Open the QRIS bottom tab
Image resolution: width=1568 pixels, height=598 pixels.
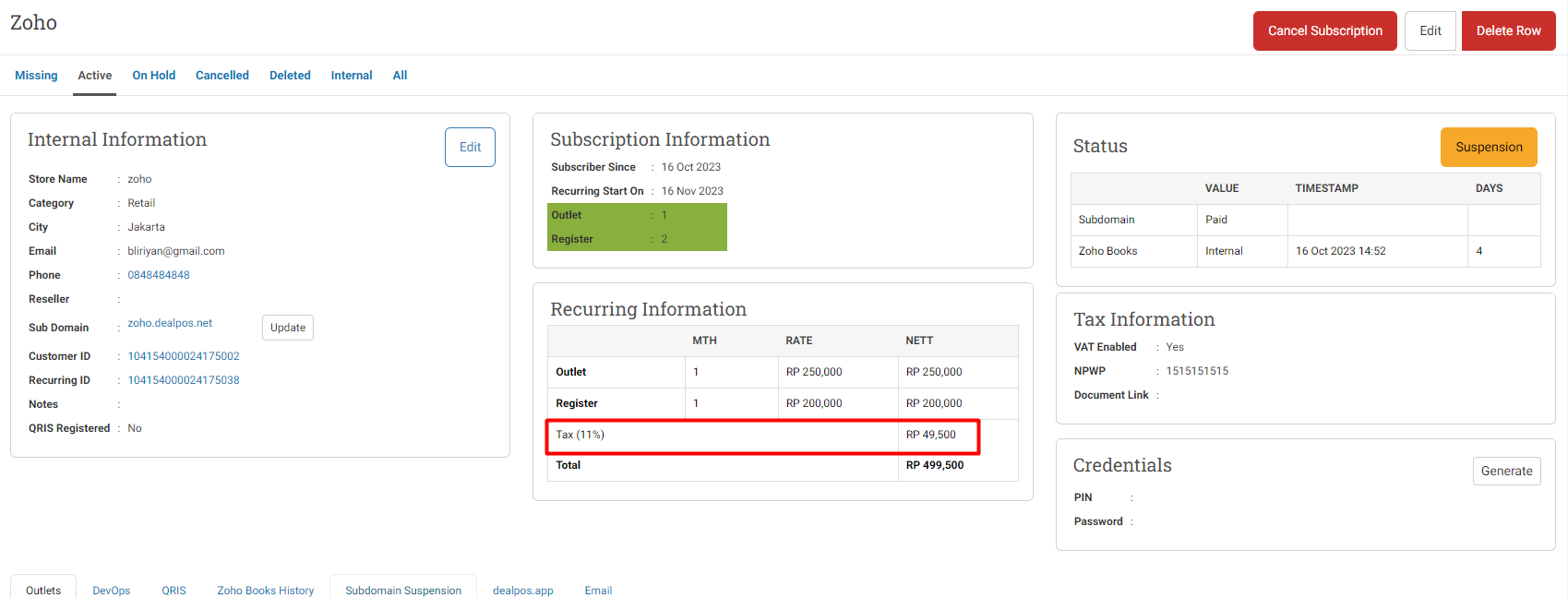[174, 590]
